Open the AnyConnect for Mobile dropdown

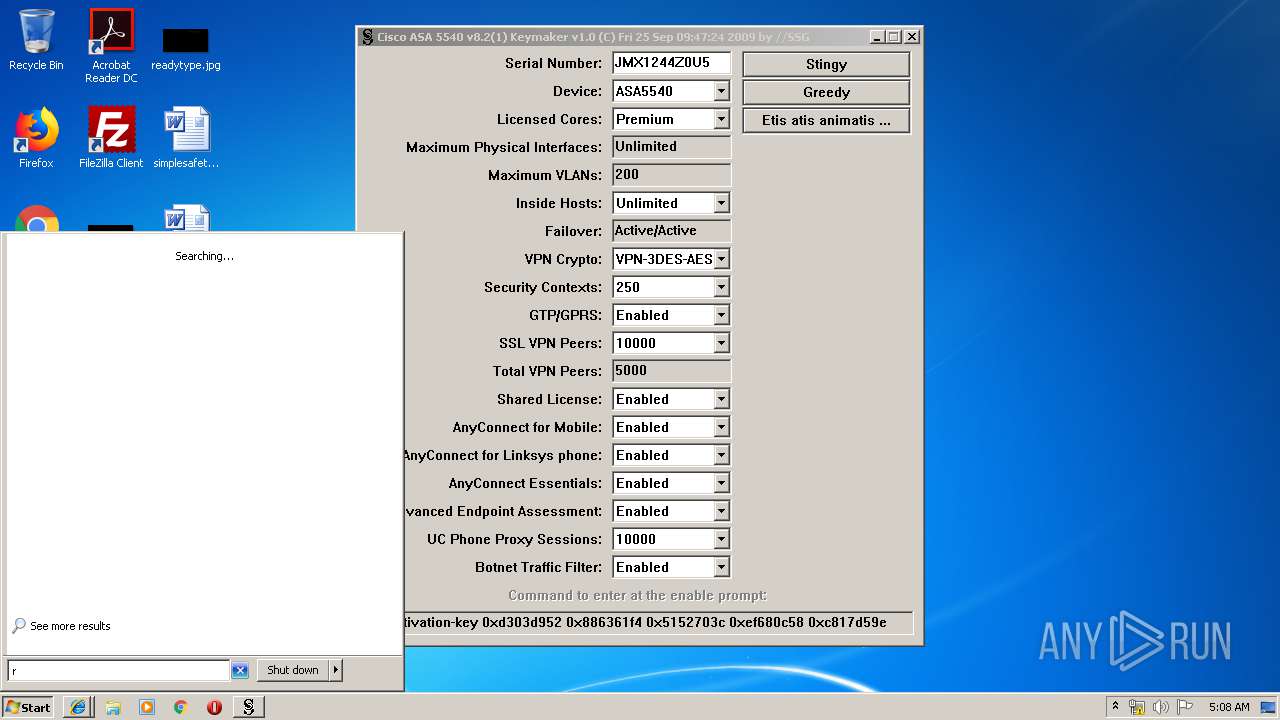722,427
